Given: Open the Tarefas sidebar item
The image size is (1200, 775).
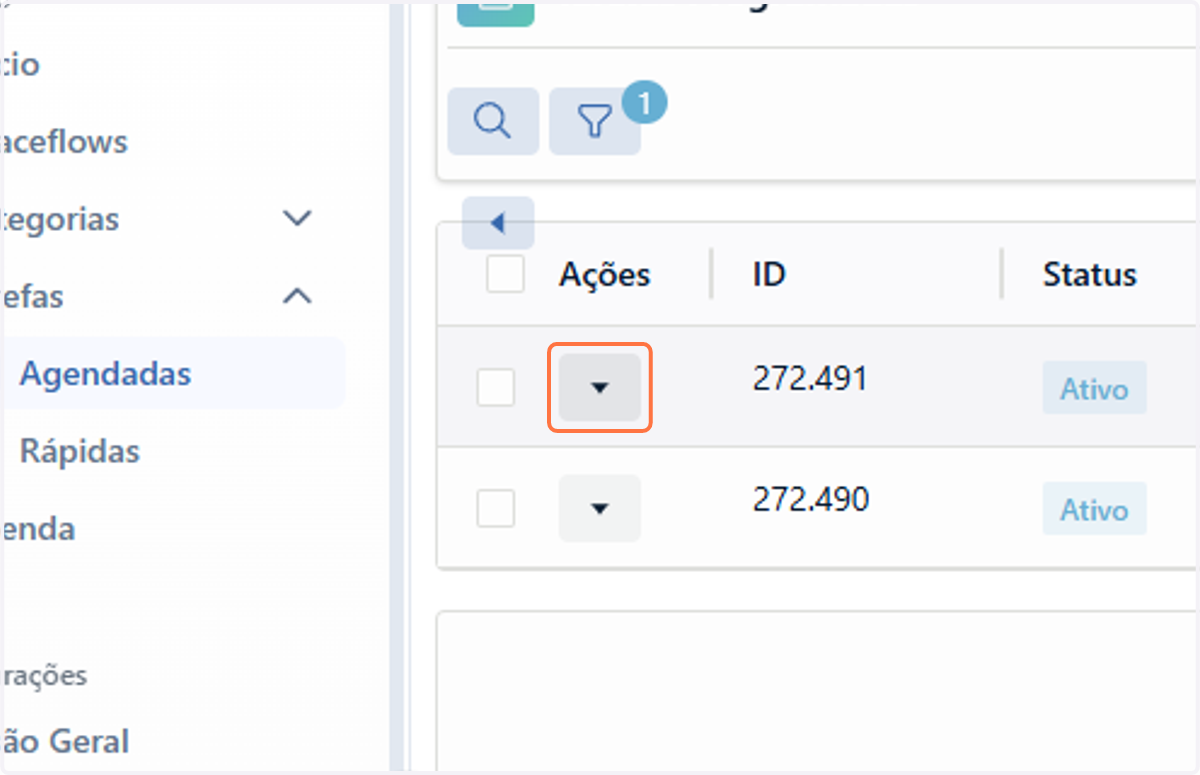Looking at the screenshot, I should click(x=32, y=296).
